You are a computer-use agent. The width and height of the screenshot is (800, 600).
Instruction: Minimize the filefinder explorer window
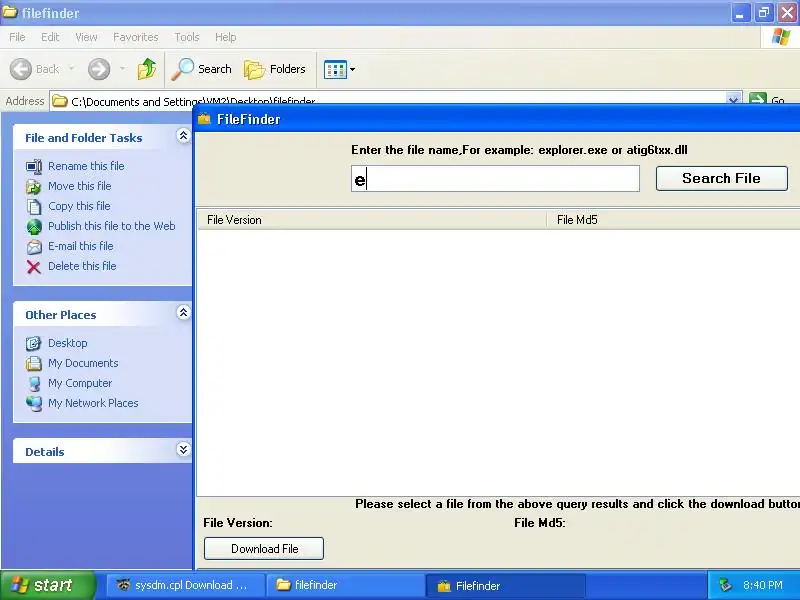[740, 13]
